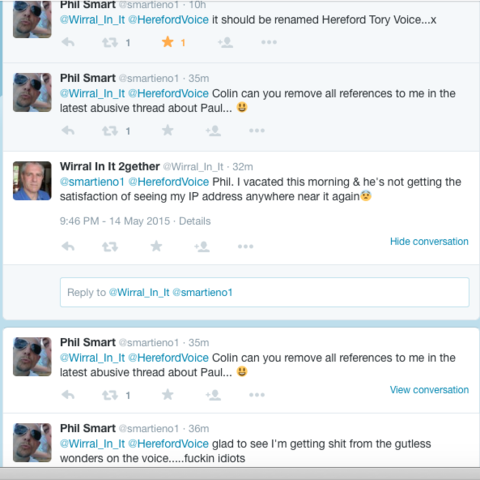
Task: Open more options under the 9:46 PM tweet
Action: point(246,247)
